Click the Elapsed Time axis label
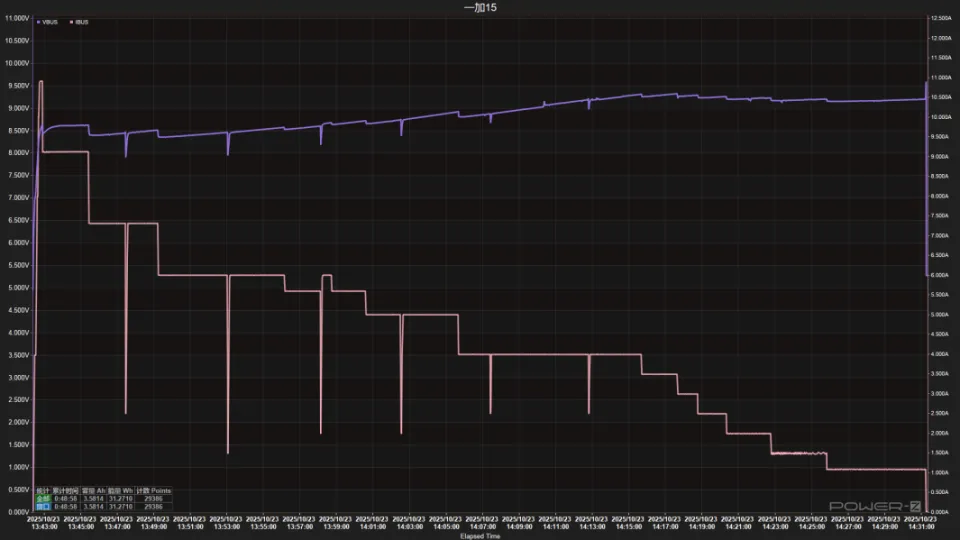This screenshot has width=960, height=540. 479,535
